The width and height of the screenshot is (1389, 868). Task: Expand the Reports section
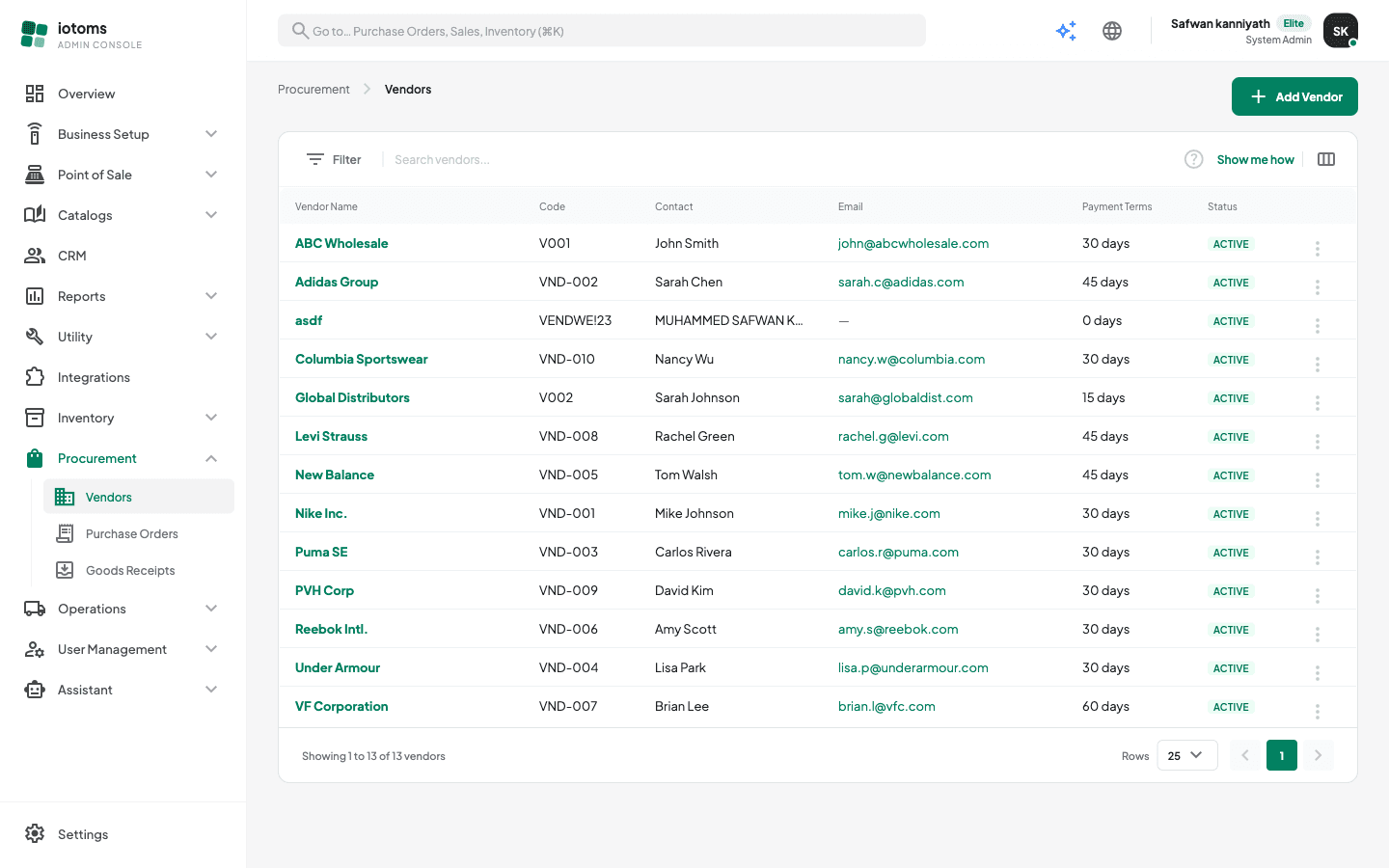coord(211,296)
